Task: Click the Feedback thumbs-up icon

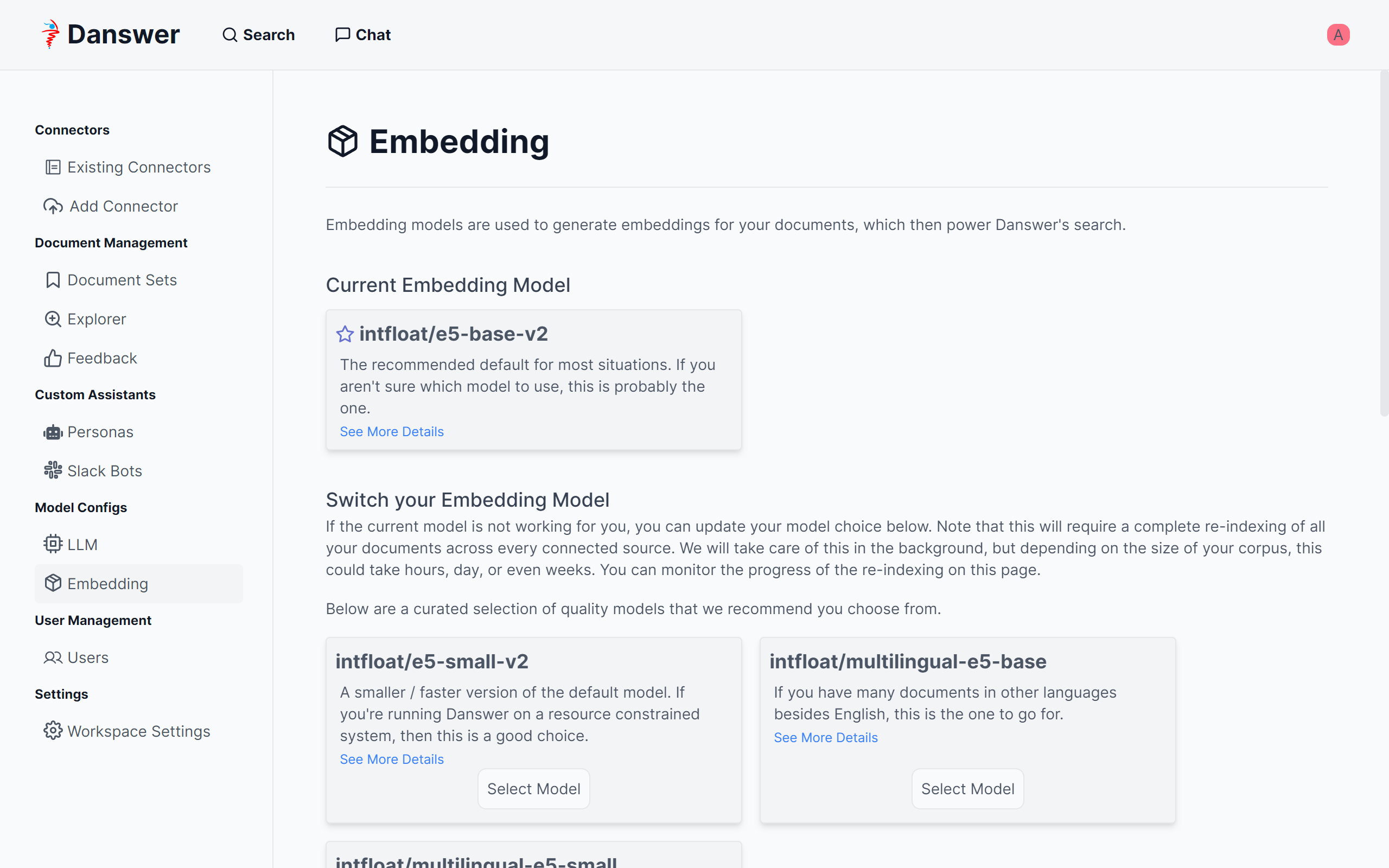Action: 53,358
